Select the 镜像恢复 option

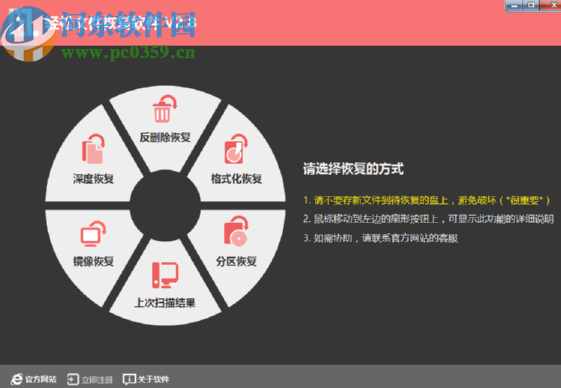(93, 261)
